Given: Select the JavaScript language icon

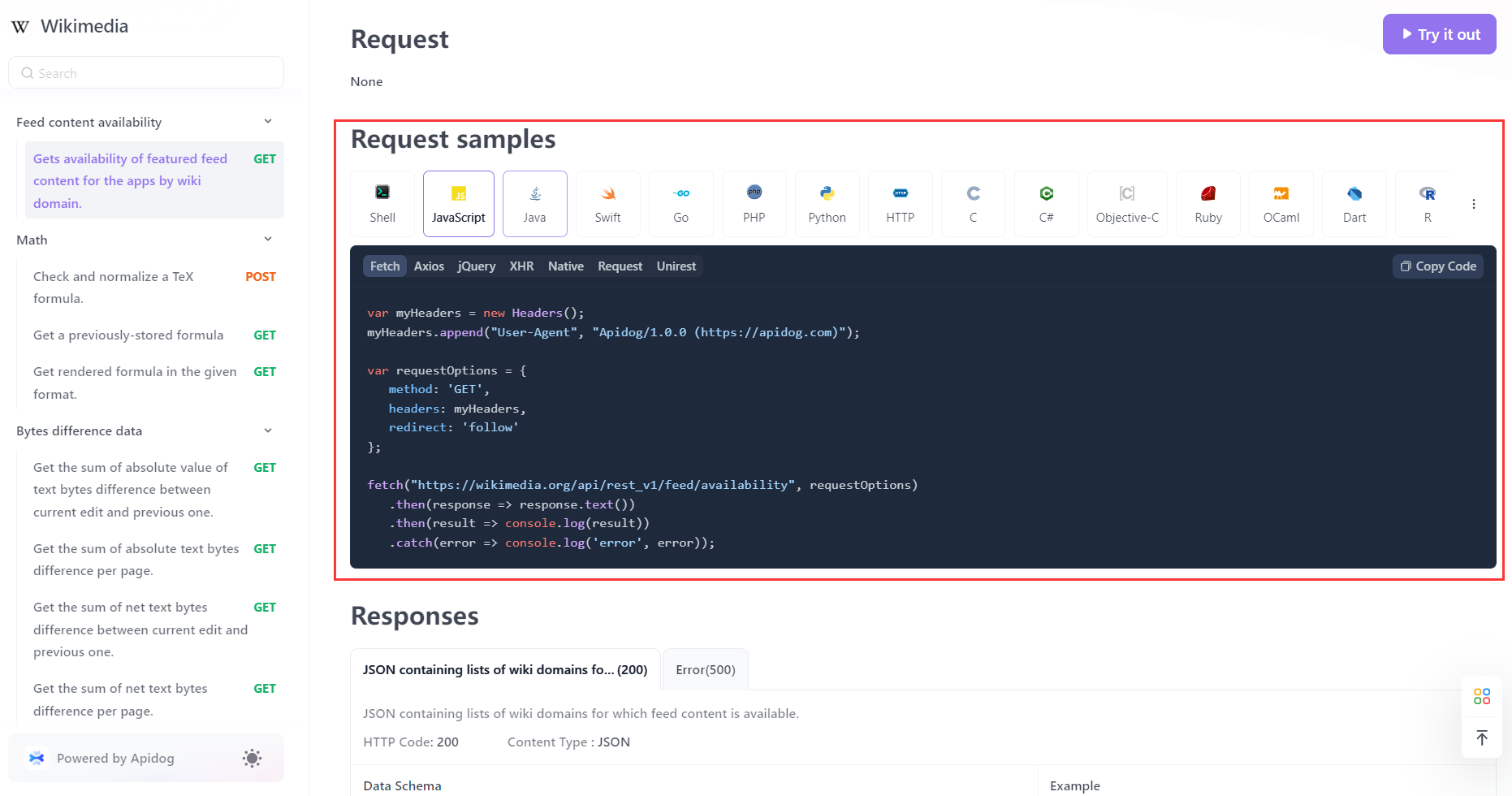Looking at the screenshot, I should pos(459,204).
